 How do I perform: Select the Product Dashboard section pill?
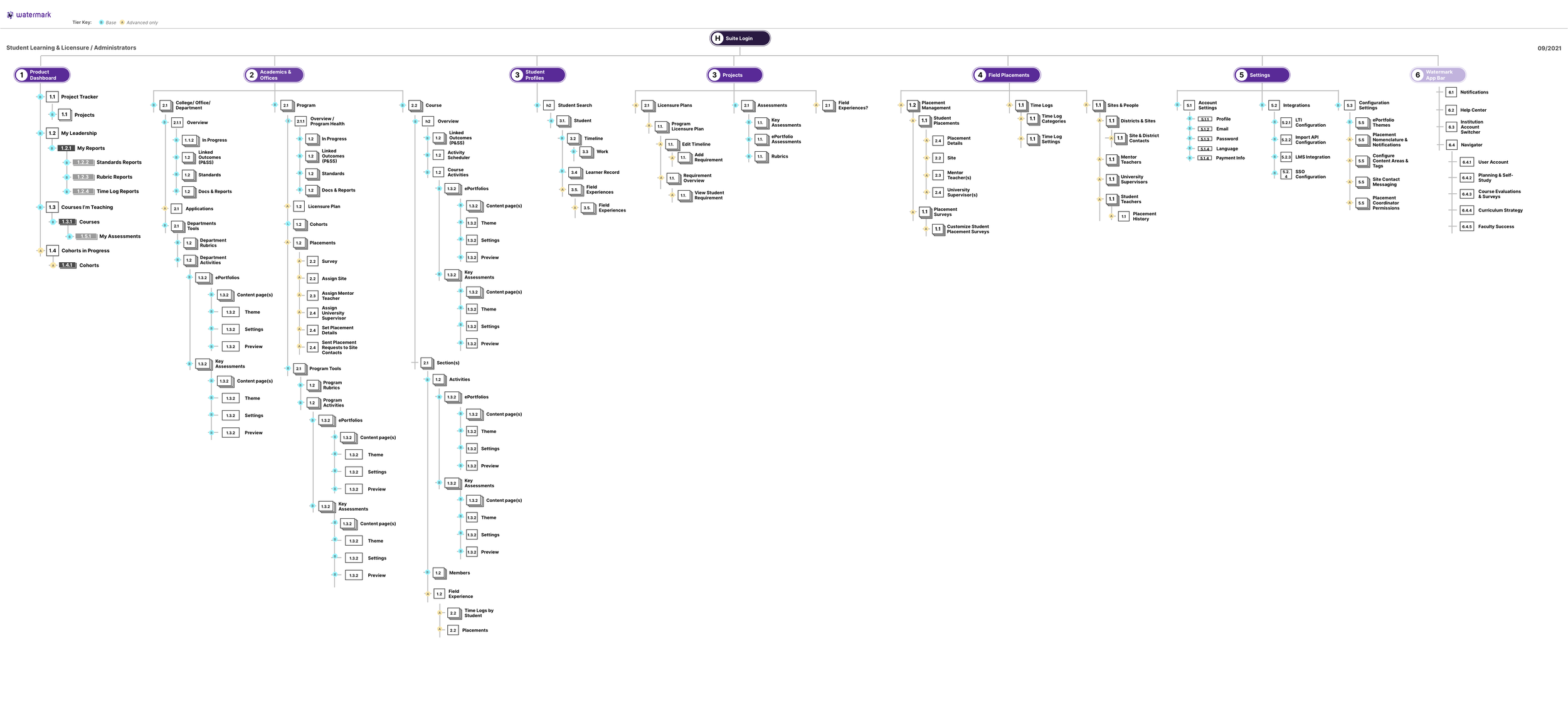pyautogui.click(x=42, y=75)
